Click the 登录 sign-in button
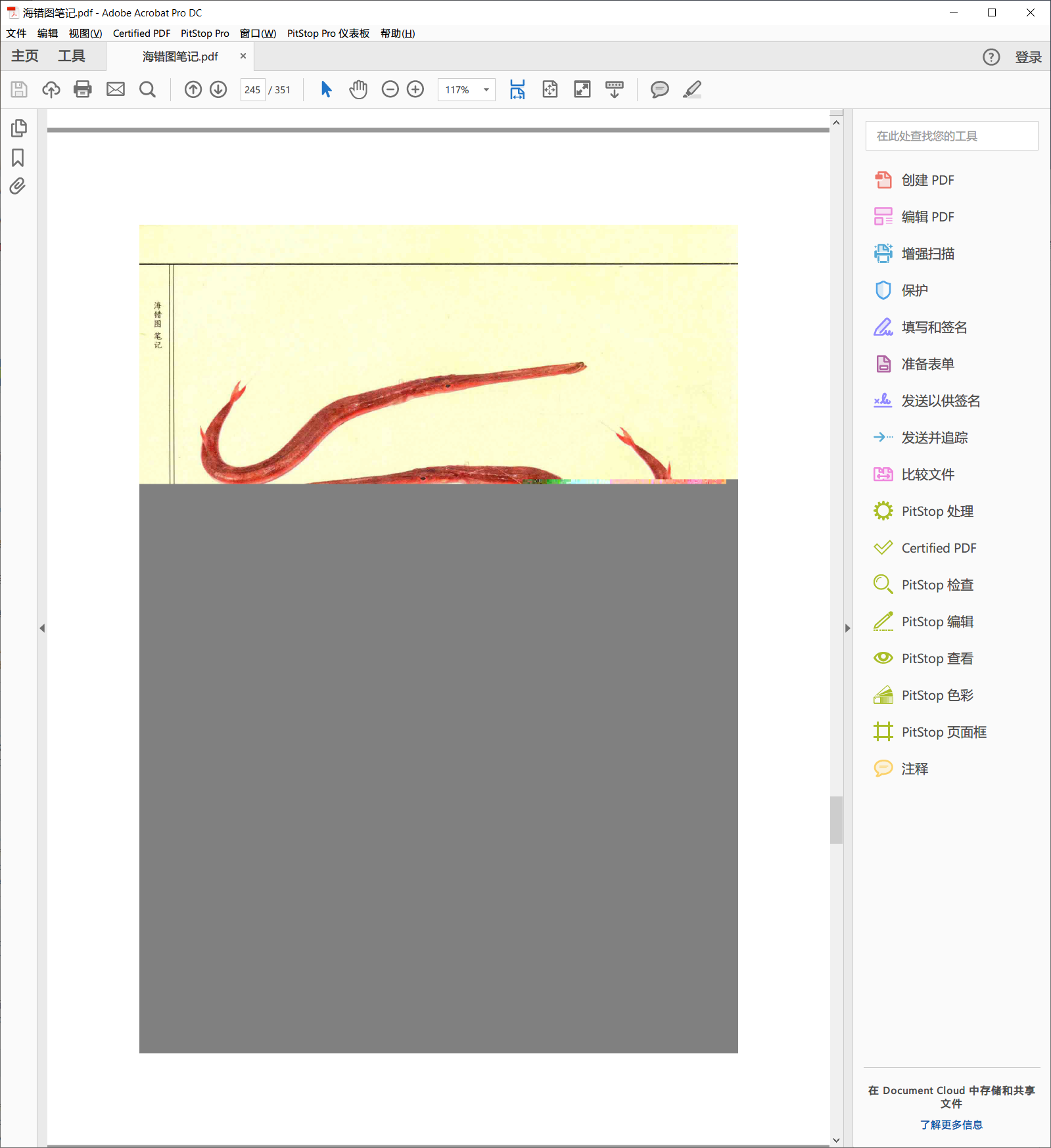The height and width of the screenshot is (1148, 1051). click(x=1028, y=57)
